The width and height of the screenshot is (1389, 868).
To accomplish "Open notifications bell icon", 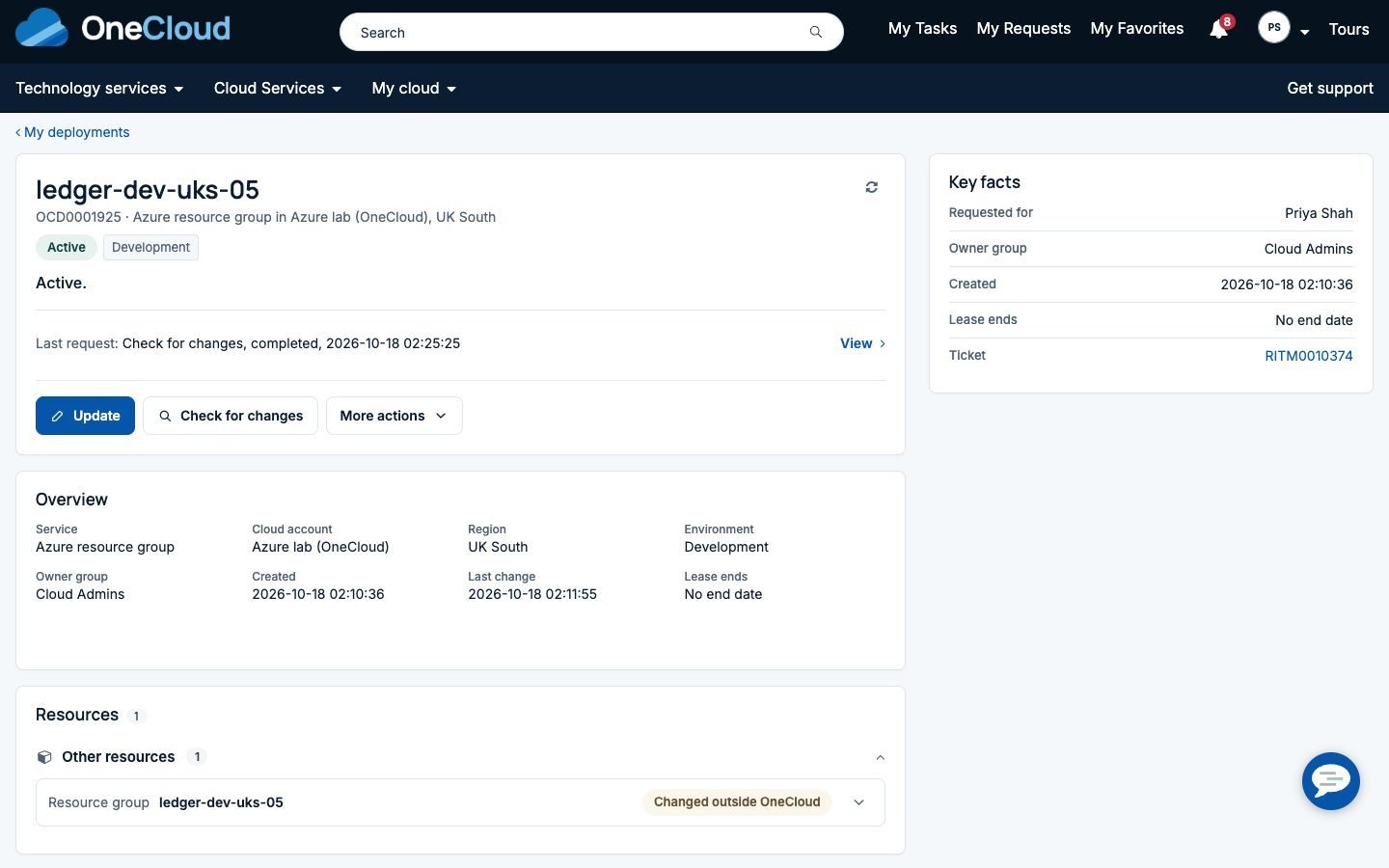I will pos(1219,29).
